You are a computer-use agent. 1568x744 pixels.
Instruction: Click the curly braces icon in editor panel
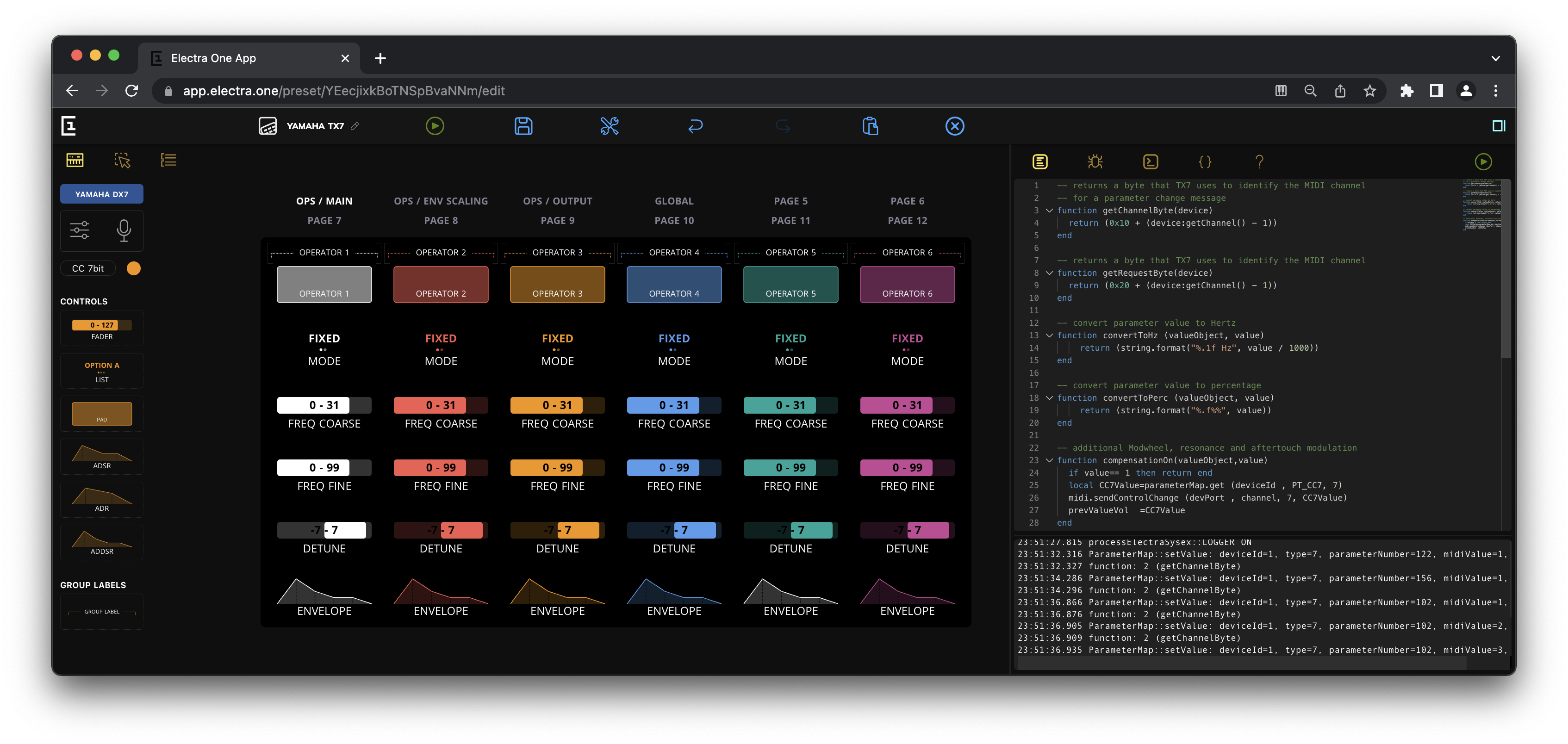(x=1205, y=161)
